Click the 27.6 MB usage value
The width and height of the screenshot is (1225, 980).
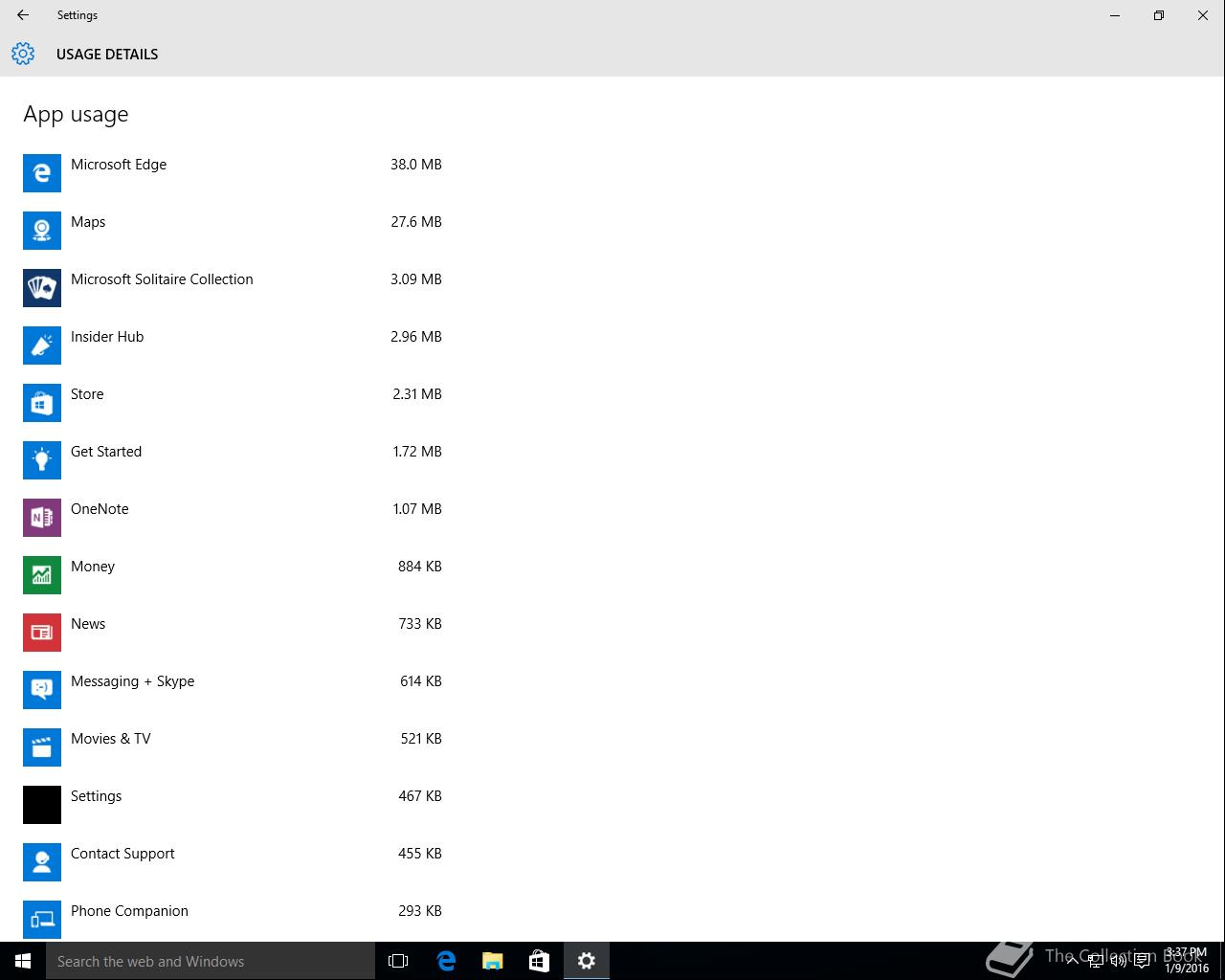tap(416, 222)
